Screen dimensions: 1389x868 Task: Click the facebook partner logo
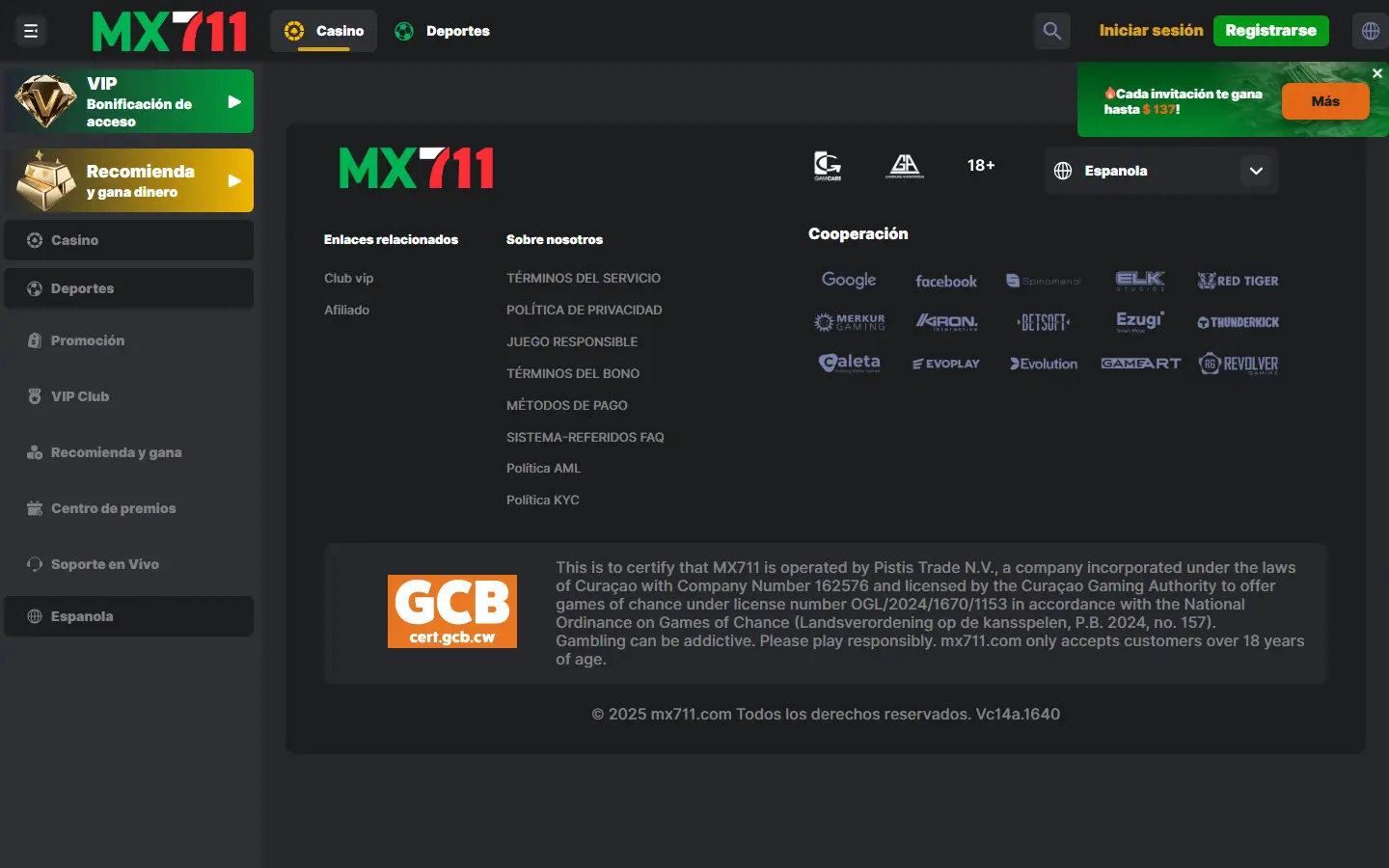946,281
